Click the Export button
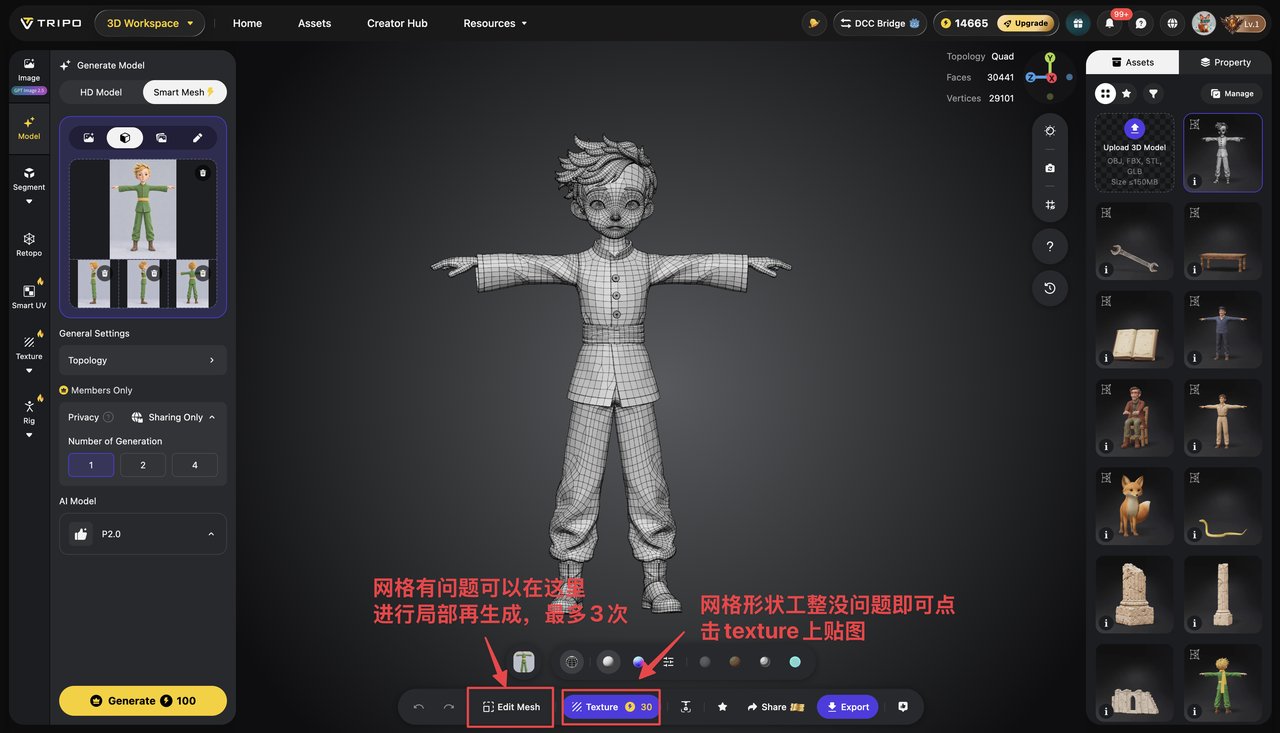This screenshot has height=733, width=1280. point(848,707)
